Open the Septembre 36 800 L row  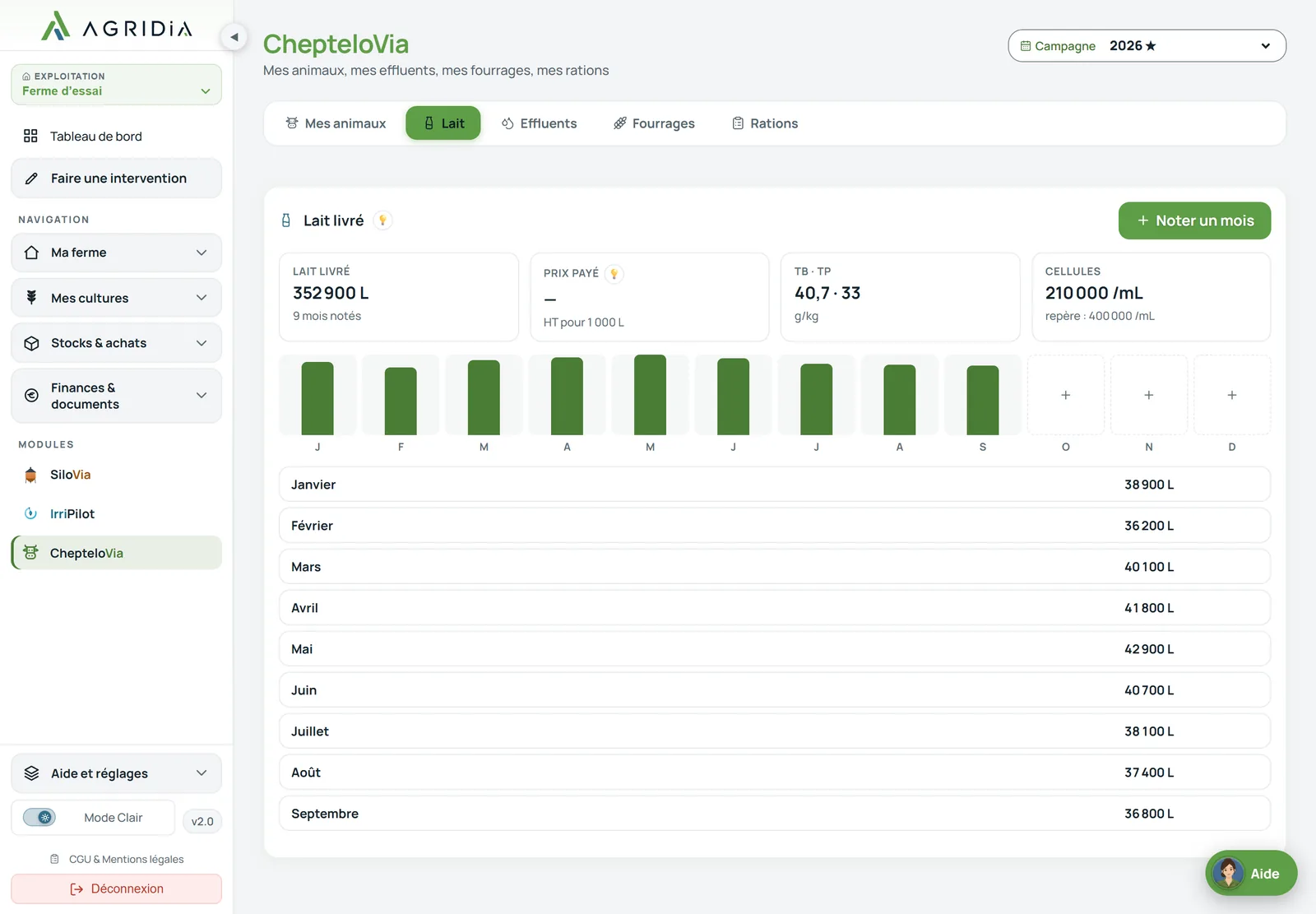775,814
